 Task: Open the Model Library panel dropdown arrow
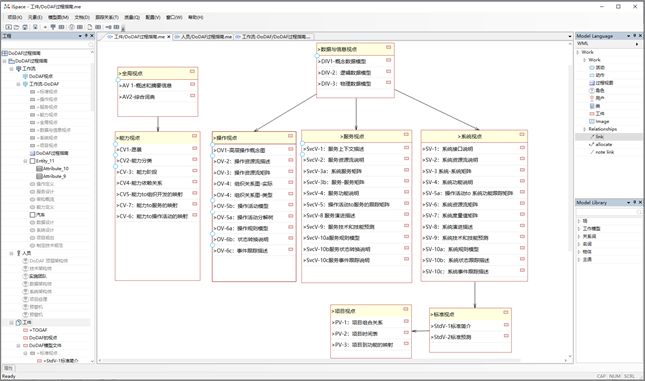tap(629, 202)
